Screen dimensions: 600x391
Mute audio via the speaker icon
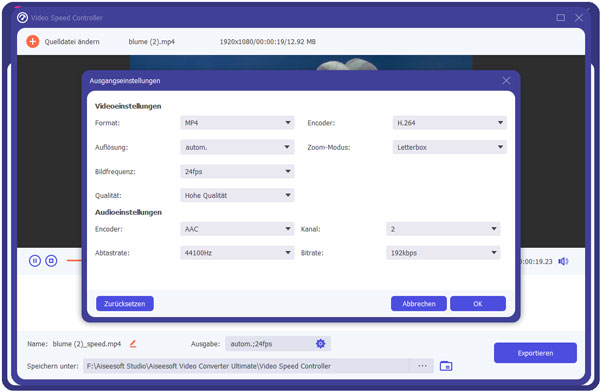(563, 261)
